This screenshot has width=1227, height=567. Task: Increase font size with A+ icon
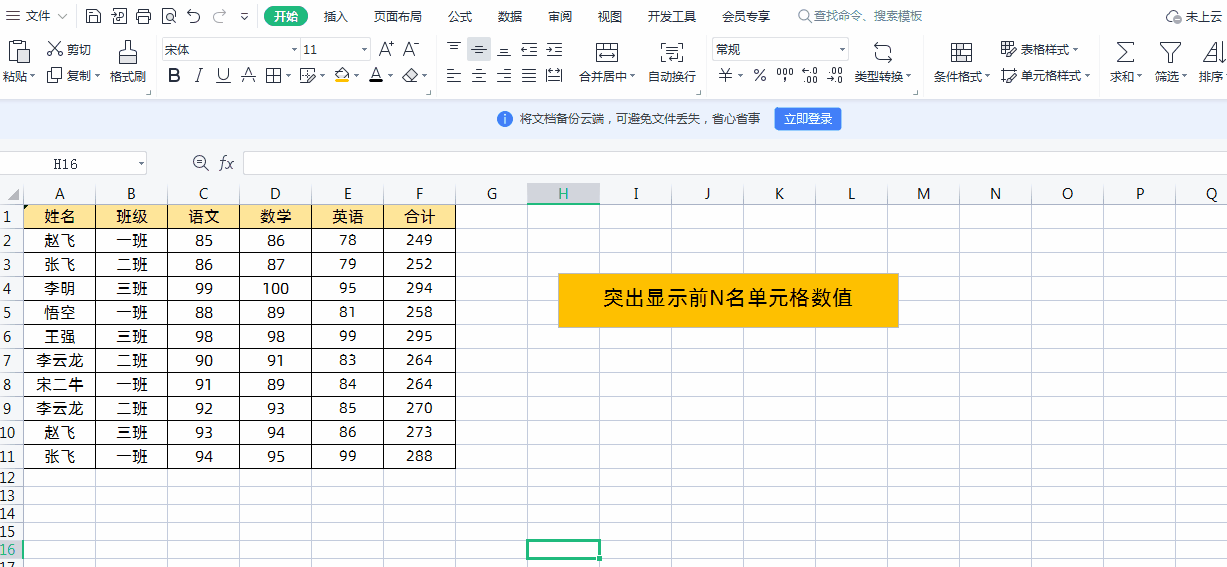tap(386, 49)
